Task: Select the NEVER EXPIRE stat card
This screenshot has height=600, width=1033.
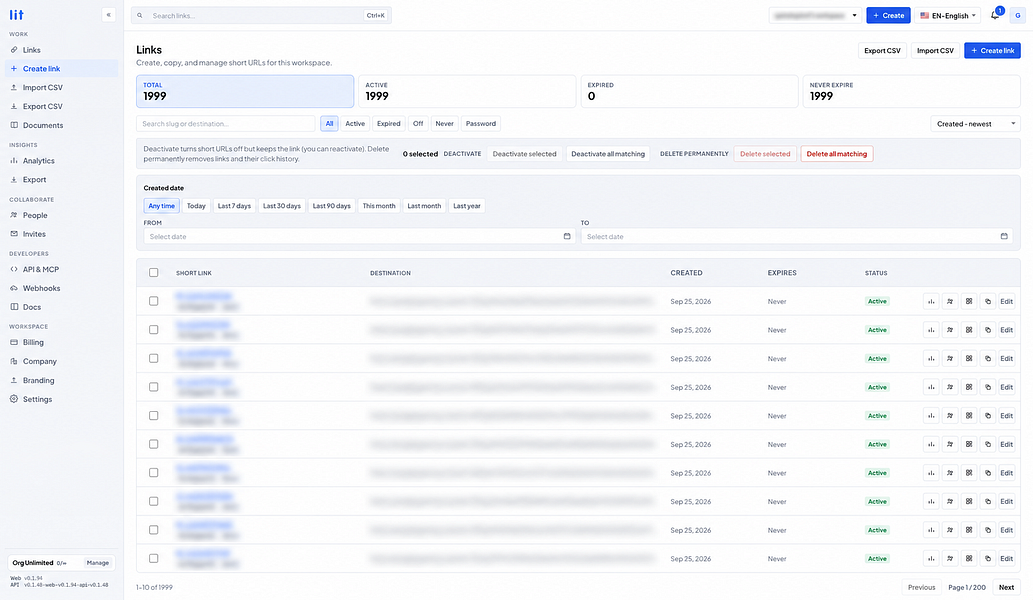Action: click(911, 91)
